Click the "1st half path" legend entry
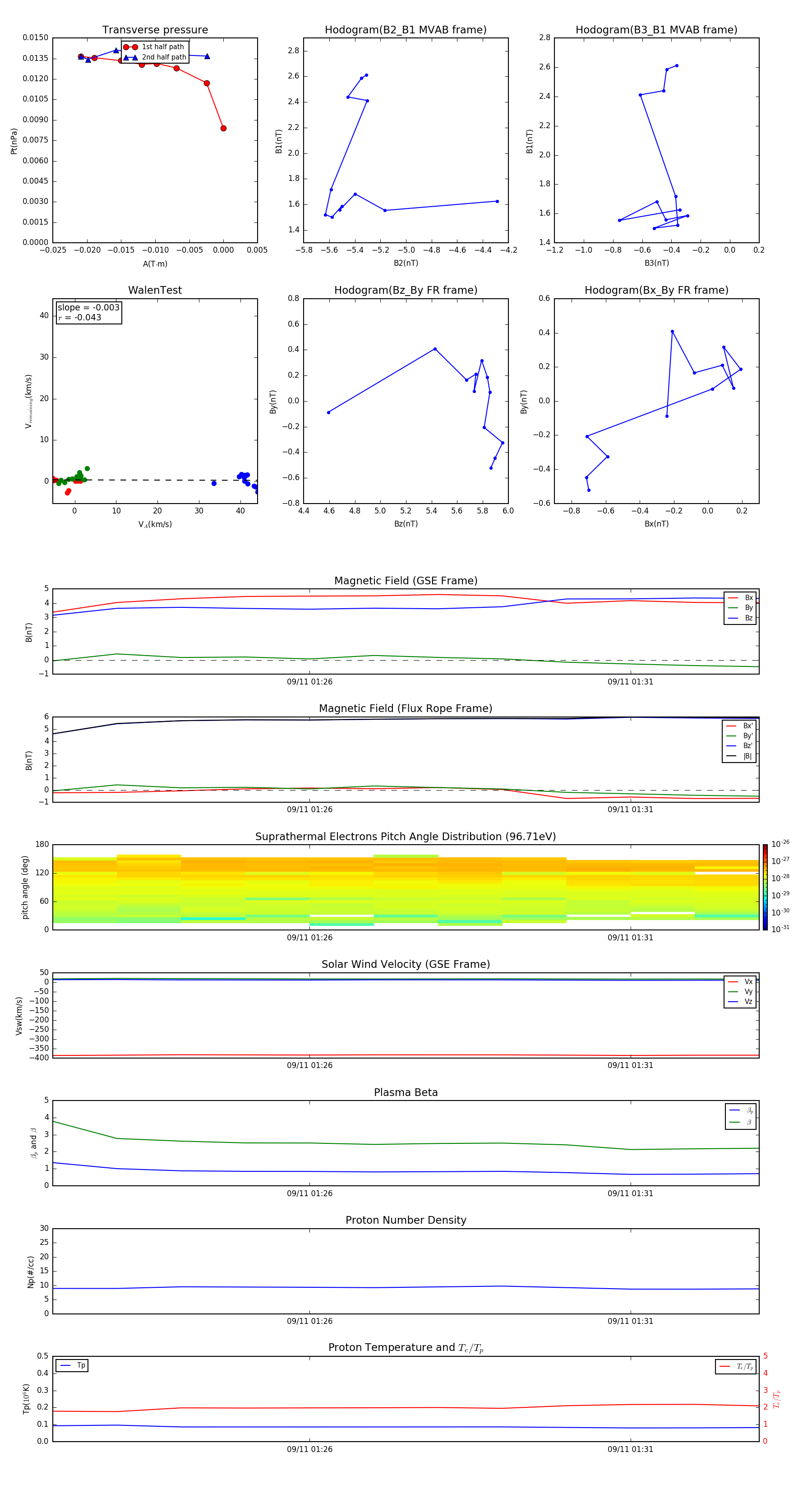This screenshot has width=812, height=1489. tap(154, 47)
